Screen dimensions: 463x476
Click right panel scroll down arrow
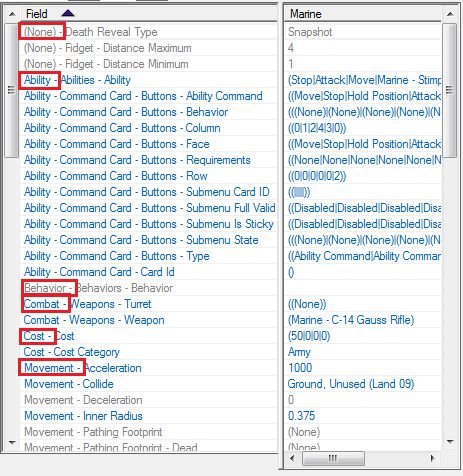[450, 442]
